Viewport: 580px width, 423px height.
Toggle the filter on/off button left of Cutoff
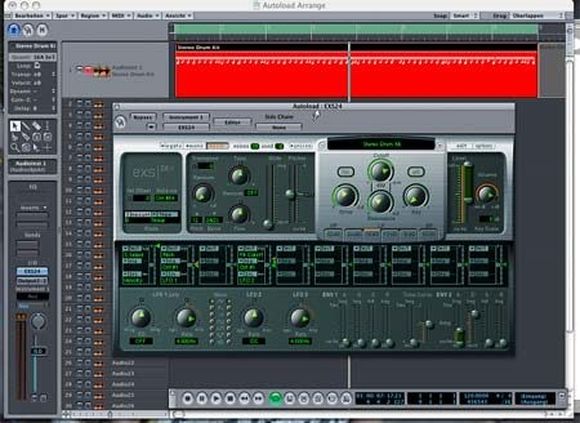pyautogui.click(x=345, y=172)
